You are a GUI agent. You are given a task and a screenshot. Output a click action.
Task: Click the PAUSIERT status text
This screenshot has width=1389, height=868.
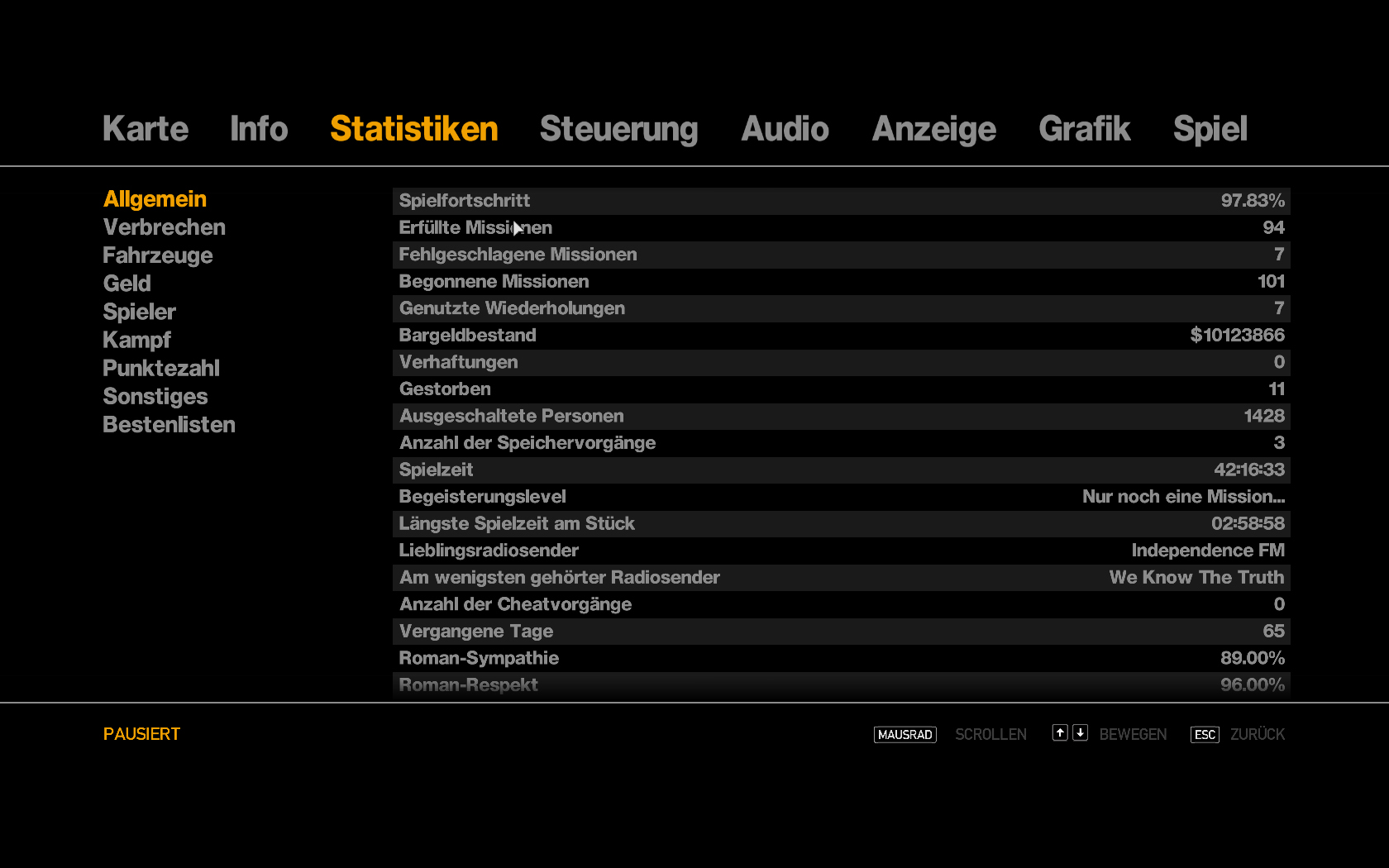[141, 734]
